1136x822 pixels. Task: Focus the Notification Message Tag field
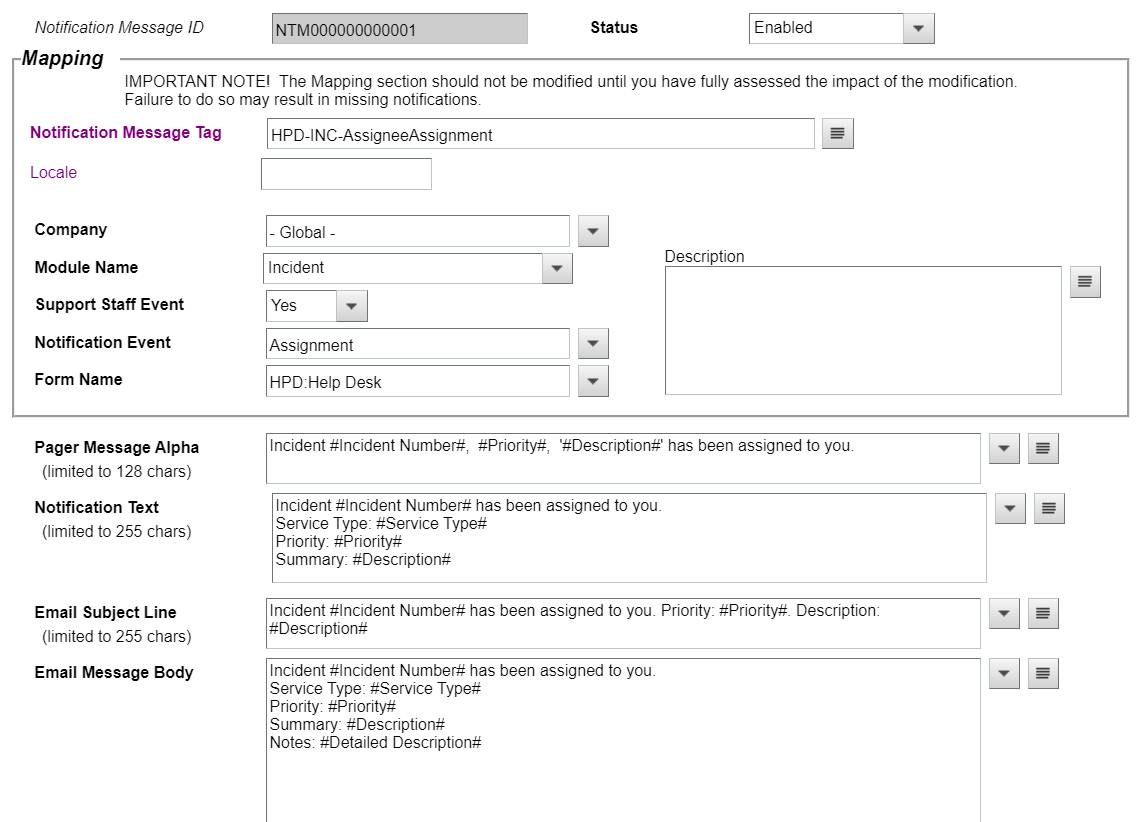(540, 135)
